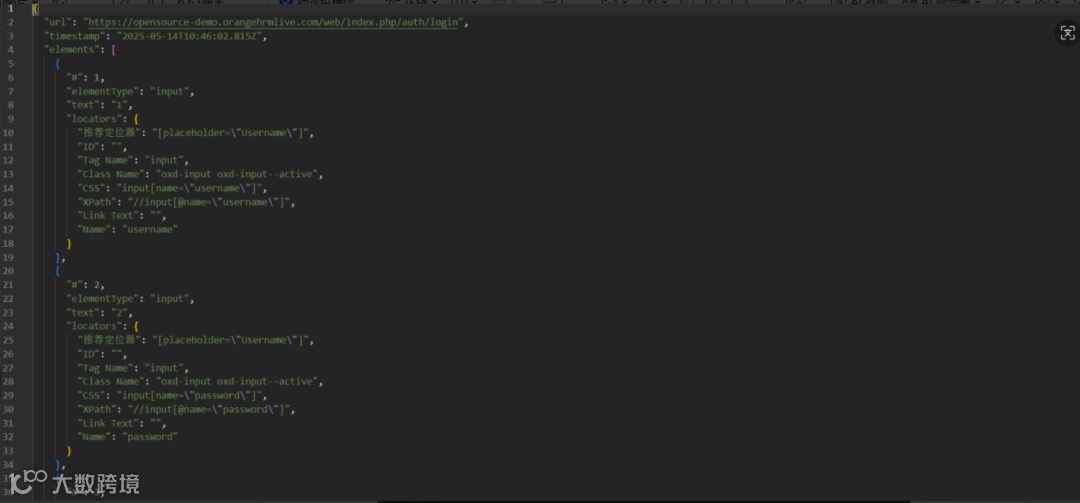This screenshot has width=1080, height=503.
Task: Click the "#": 2 entry on line 21
Action: point(85,285)
